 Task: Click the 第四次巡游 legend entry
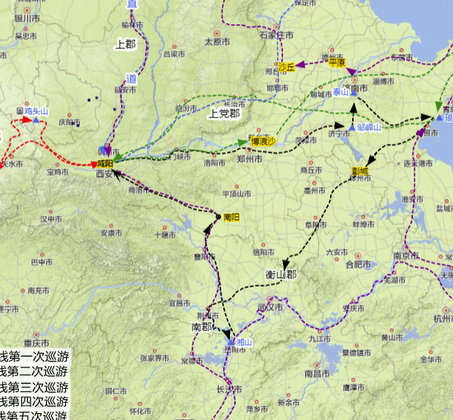[x=35, y=402]
